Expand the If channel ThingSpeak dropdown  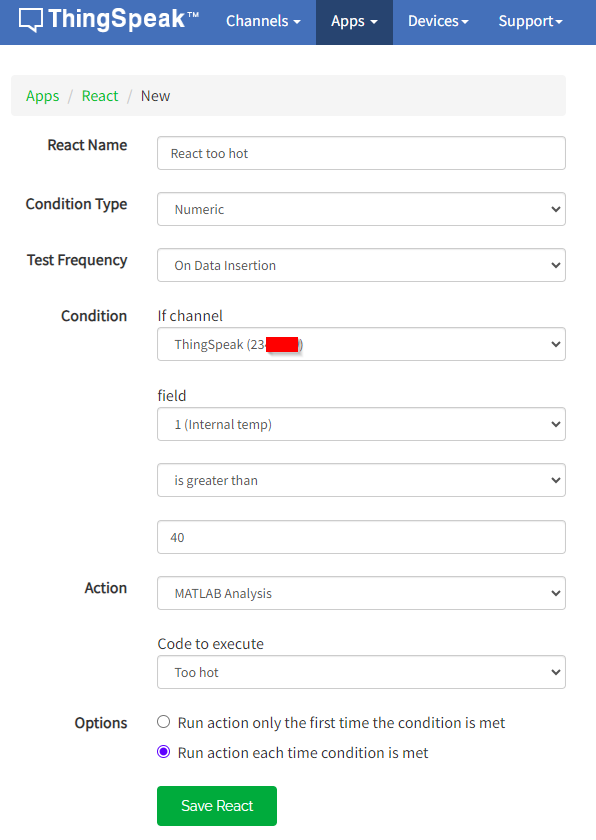click(x=361, y=344)
